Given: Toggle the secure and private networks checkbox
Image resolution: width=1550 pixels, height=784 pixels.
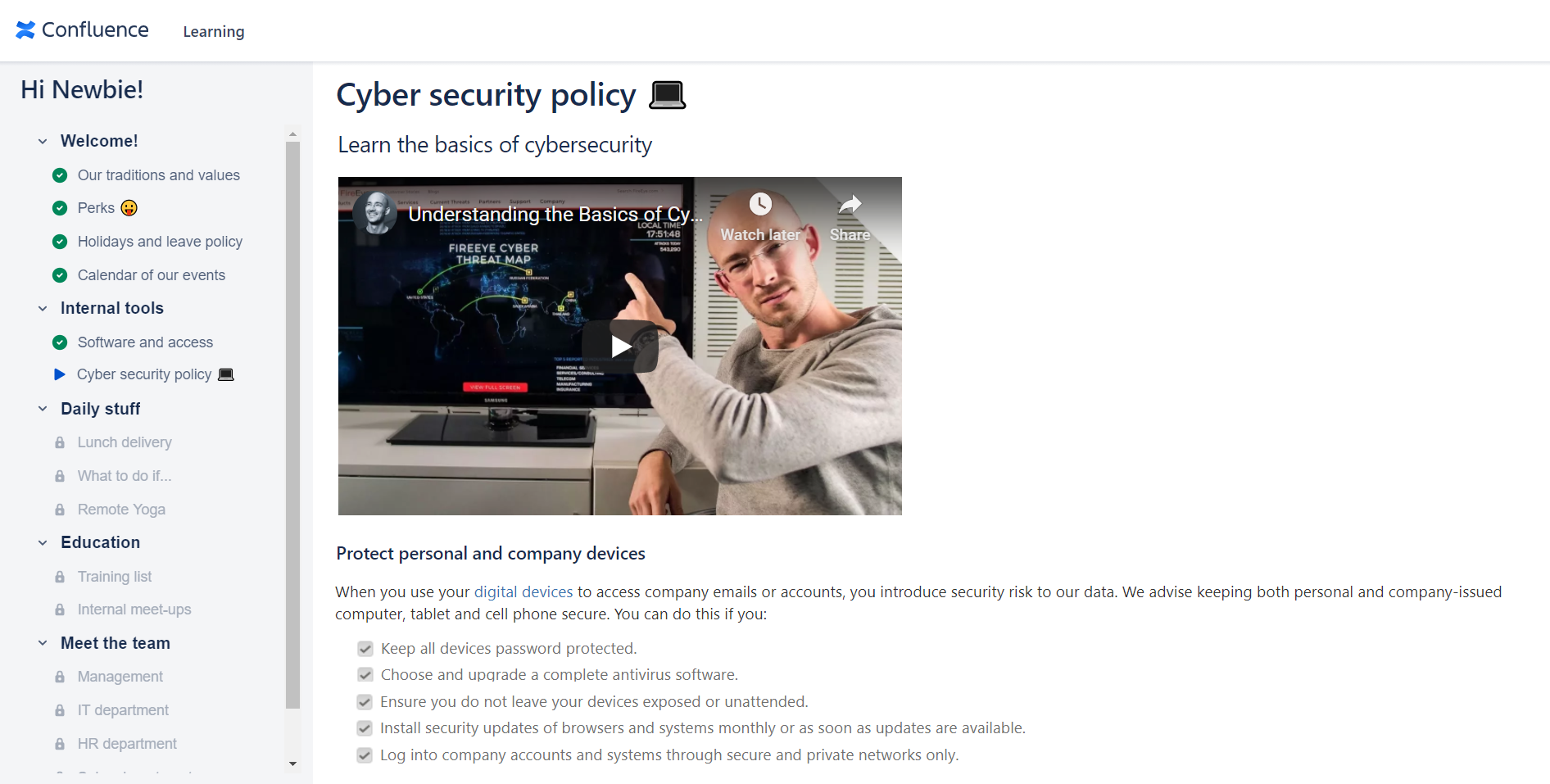Looking at the screenshot, I should pos(365,755).
